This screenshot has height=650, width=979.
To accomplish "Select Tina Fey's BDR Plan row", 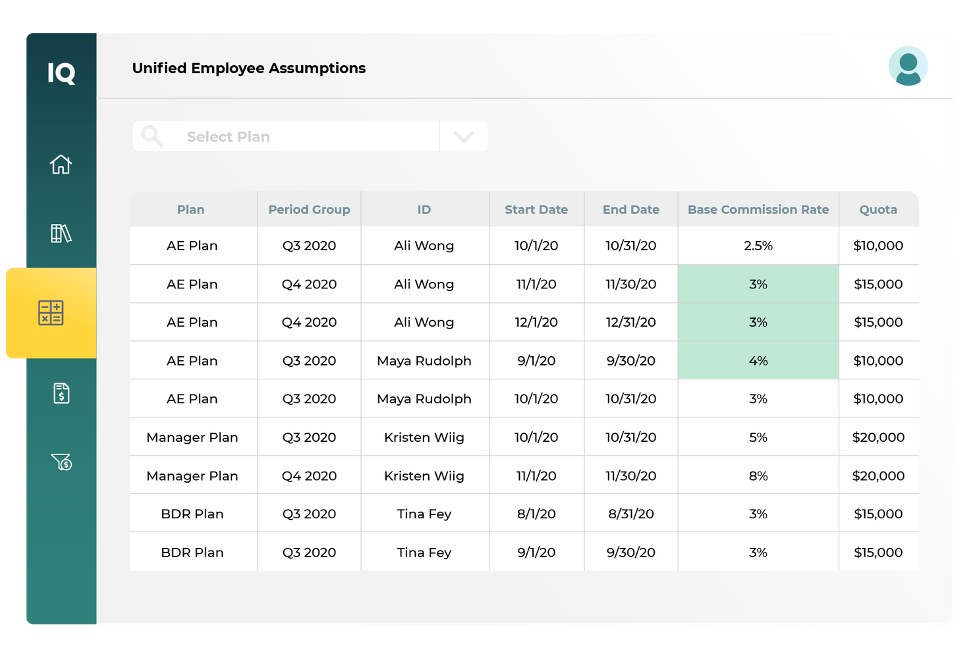I will pos(424,513).
